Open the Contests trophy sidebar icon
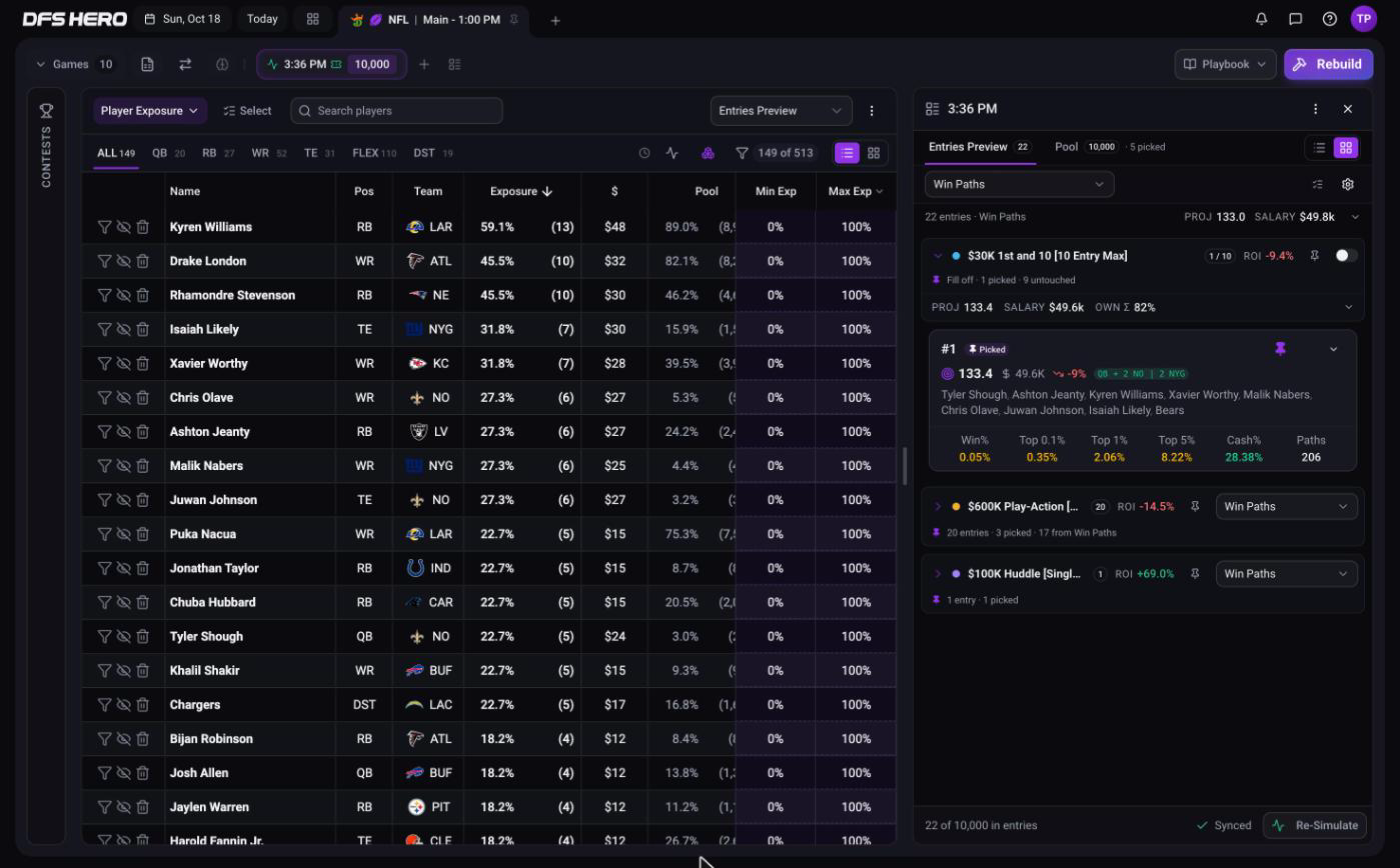Screen dimensions: 1400x868 [x=46, y=111]
